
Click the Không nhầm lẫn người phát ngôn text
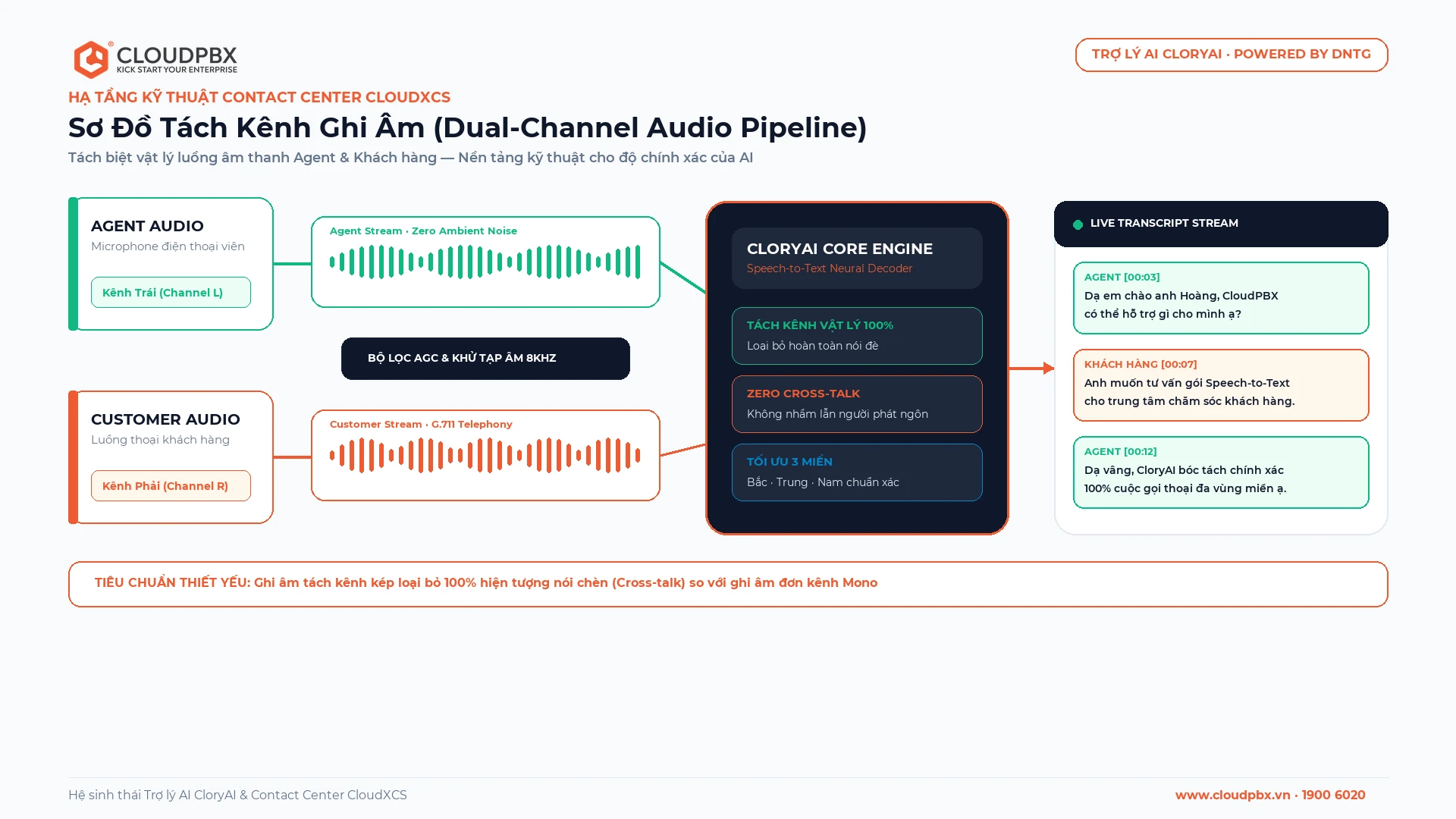[x=837, y=414]
